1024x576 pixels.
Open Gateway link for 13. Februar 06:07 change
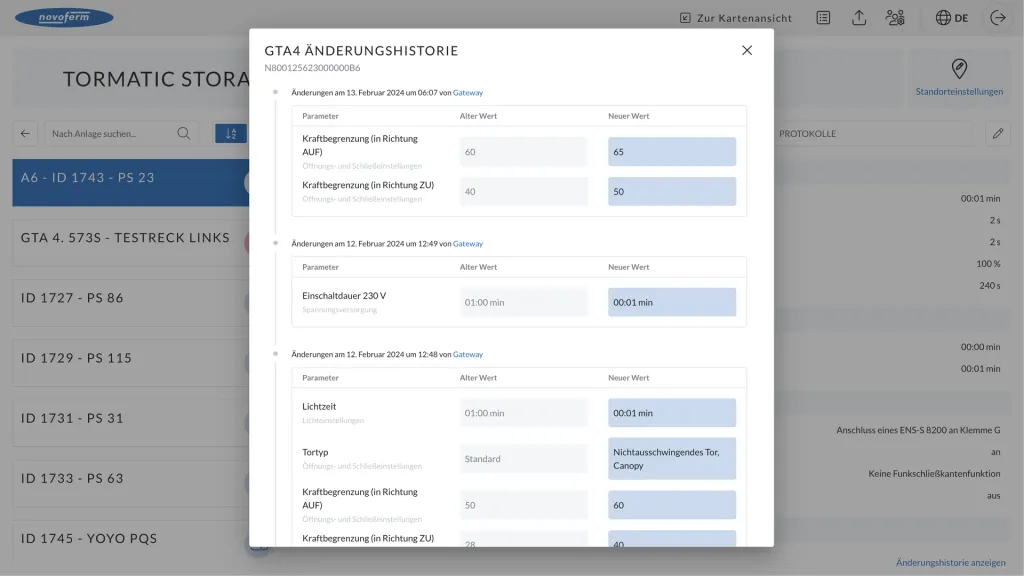tap(468, 93)
